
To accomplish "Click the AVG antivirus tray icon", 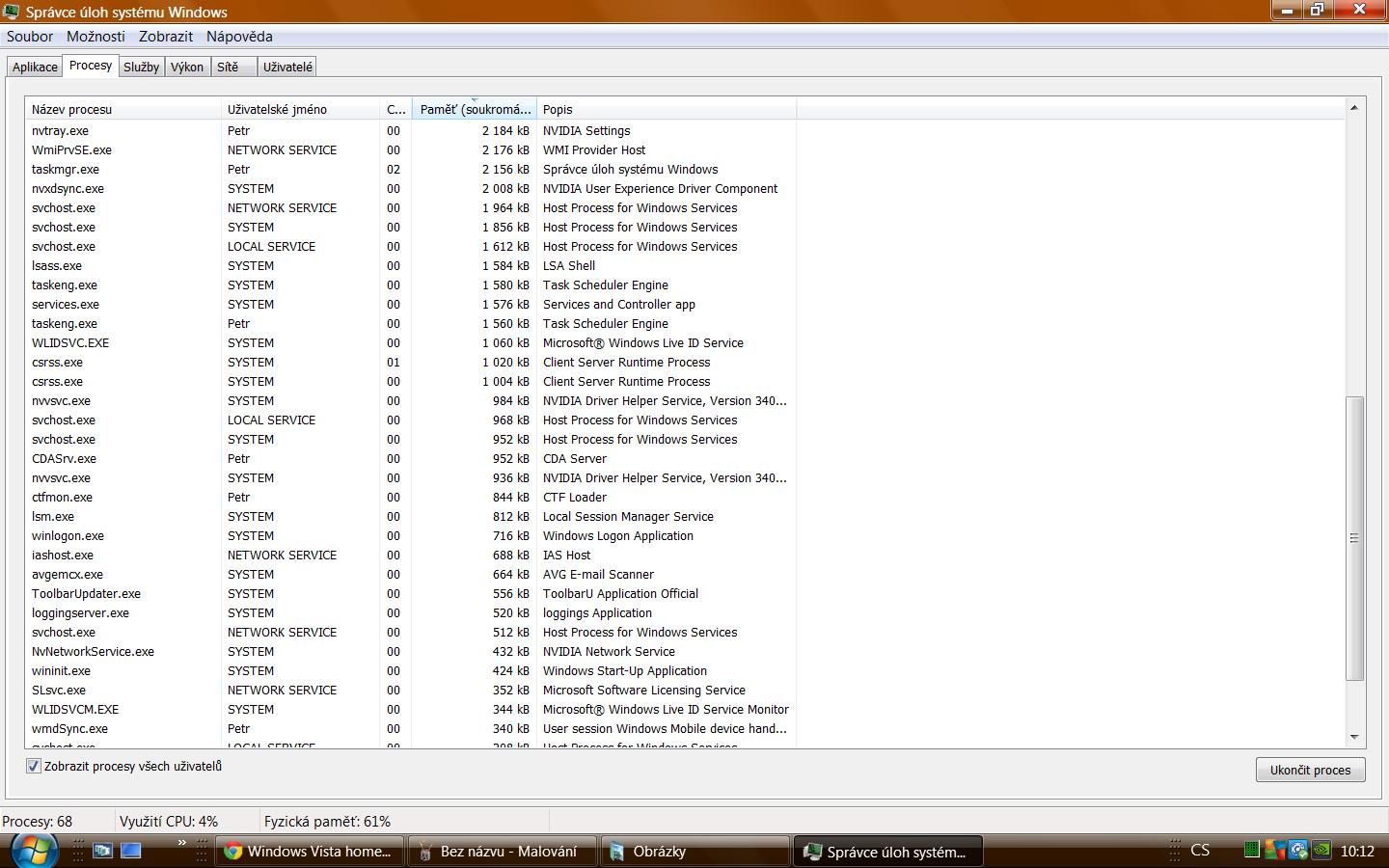I will click(1274, 850).
